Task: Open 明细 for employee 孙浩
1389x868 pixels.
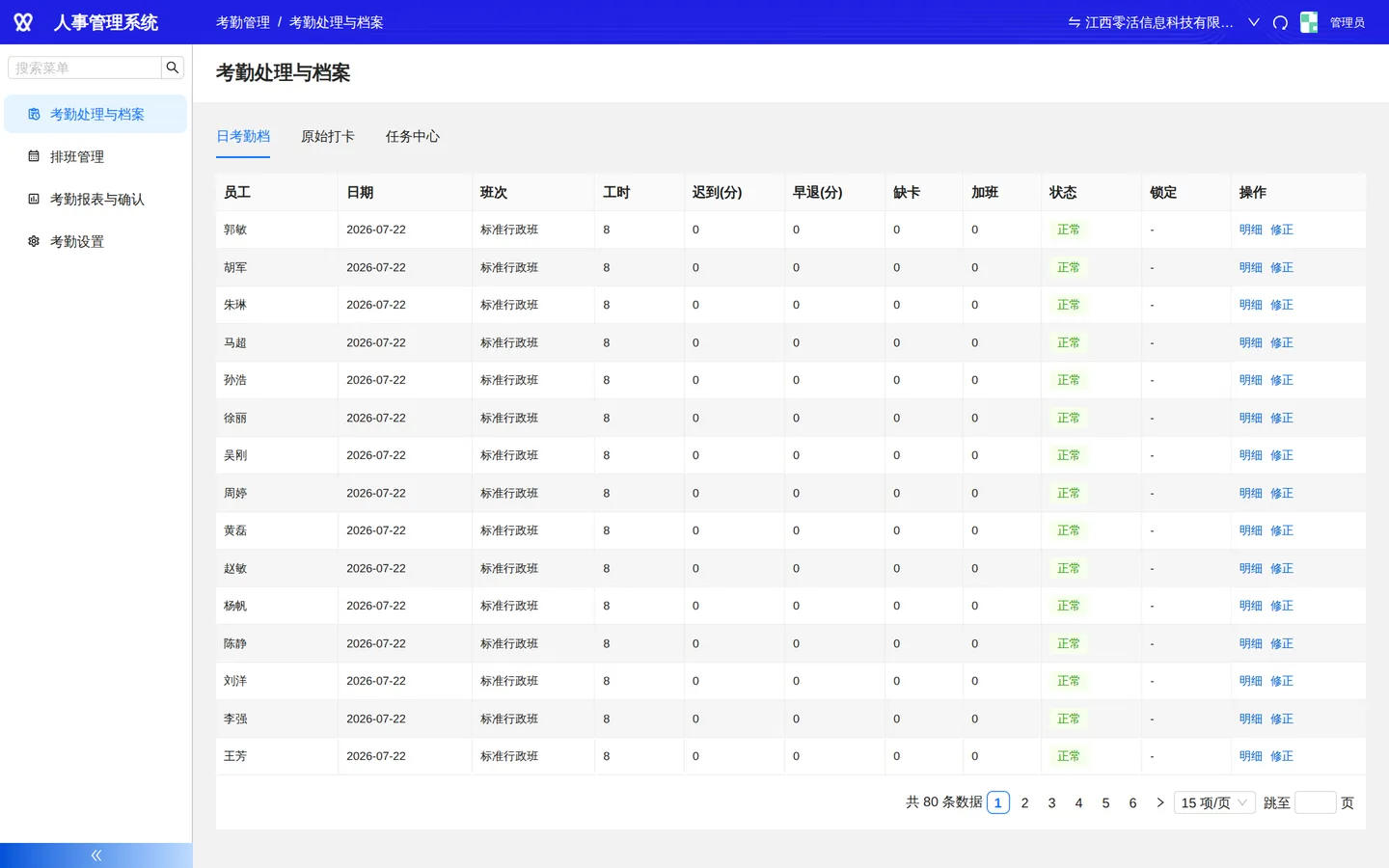Action: (1251, 380)
